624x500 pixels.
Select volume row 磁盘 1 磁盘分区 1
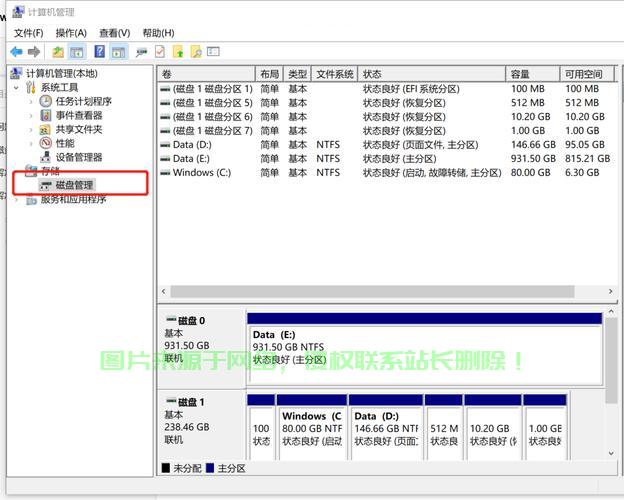(386, 89)
